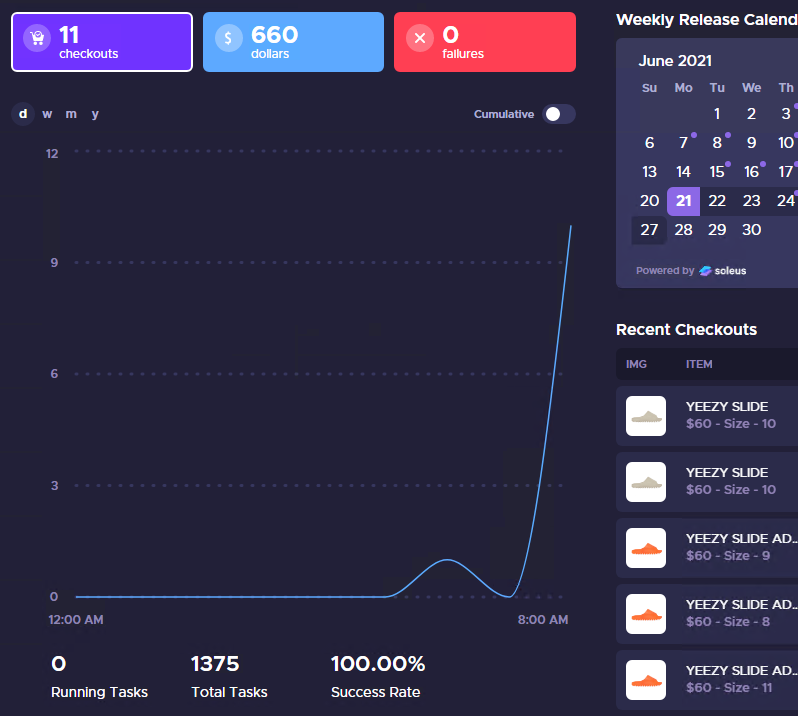
Task: Open orange Yeezy Slide thumbnail for Size 9
Action: [x=646, y=548]
